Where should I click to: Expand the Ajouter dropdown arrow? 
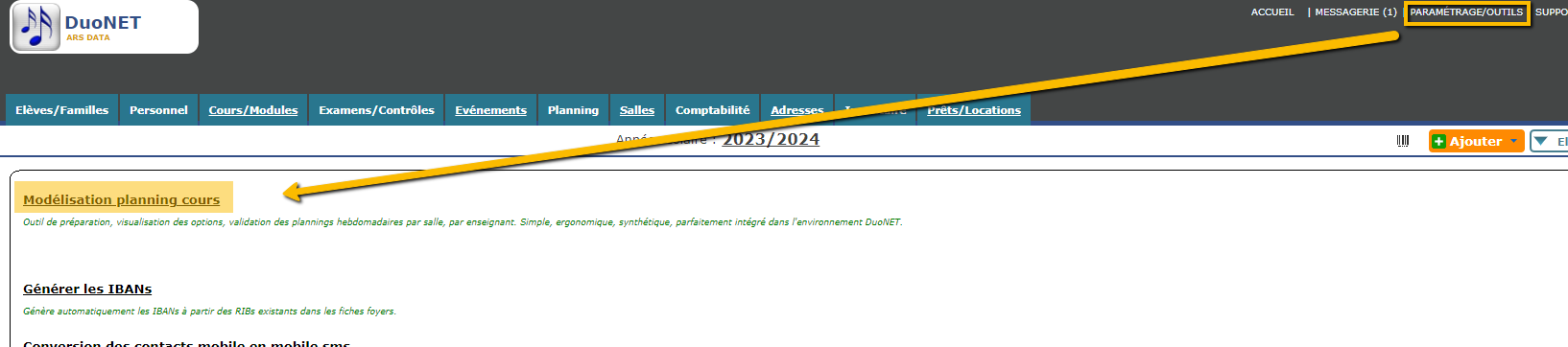point(1514,141)
